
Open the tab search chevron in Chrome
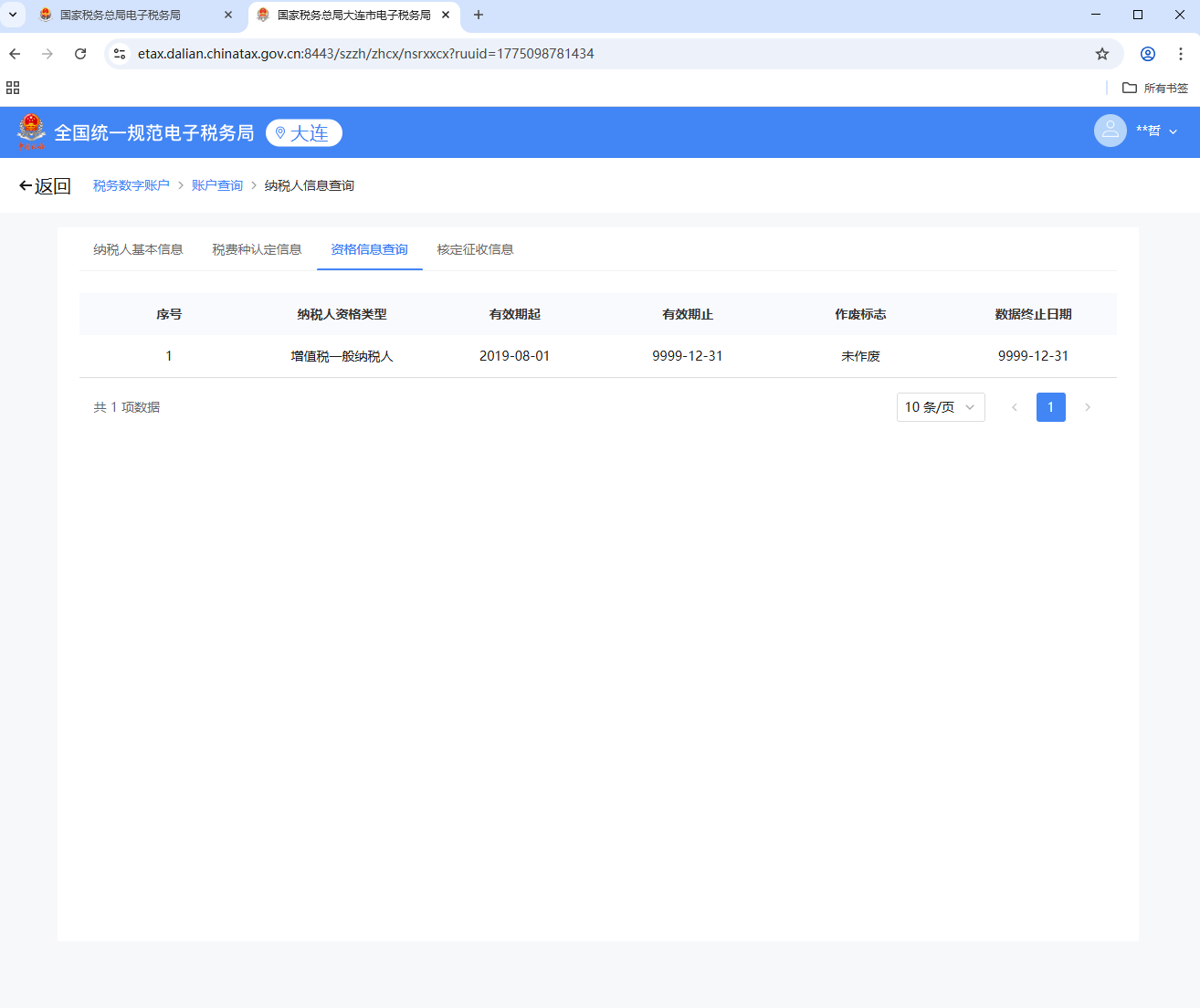(13, 15)
